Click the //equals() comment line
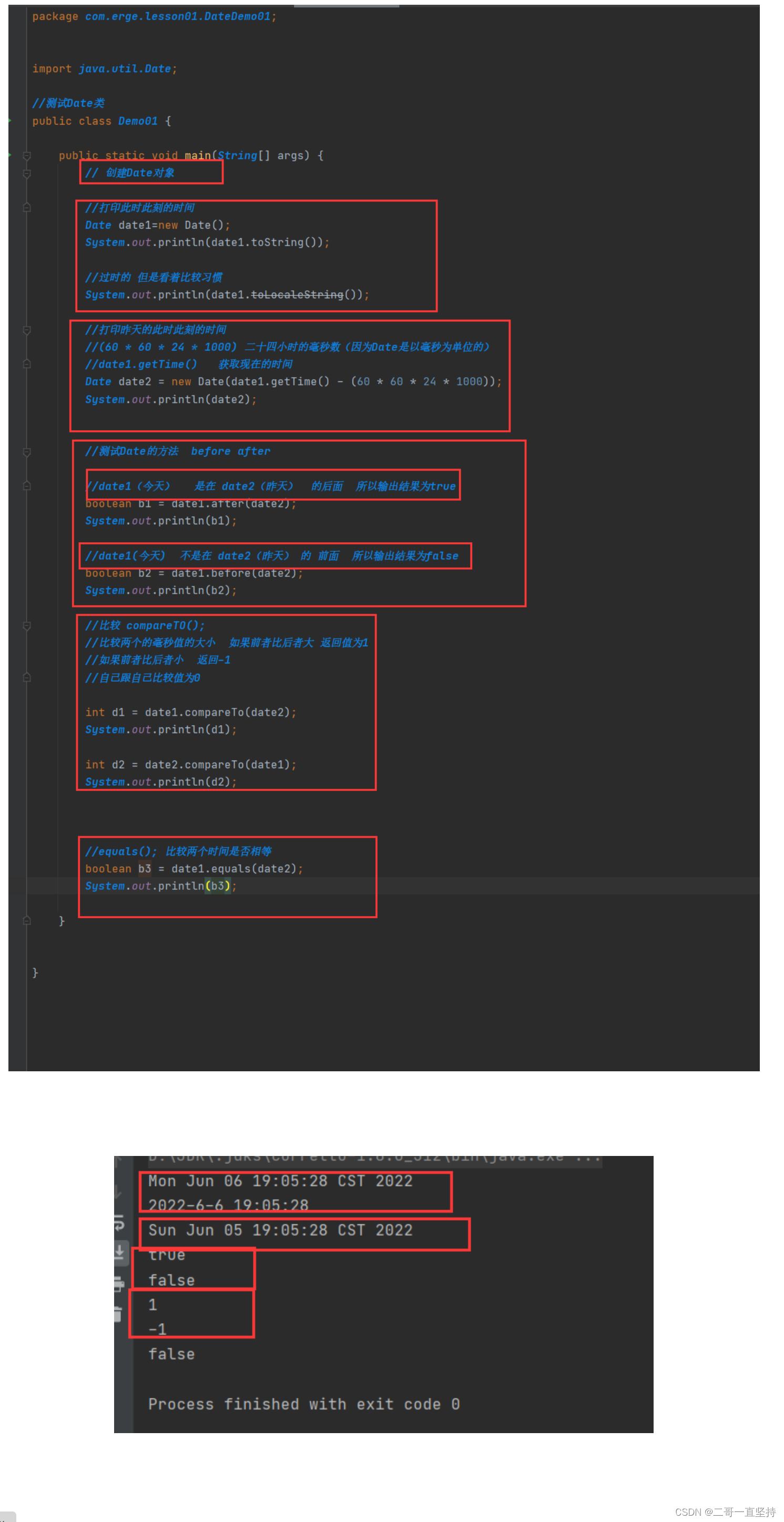 (178, 851)
